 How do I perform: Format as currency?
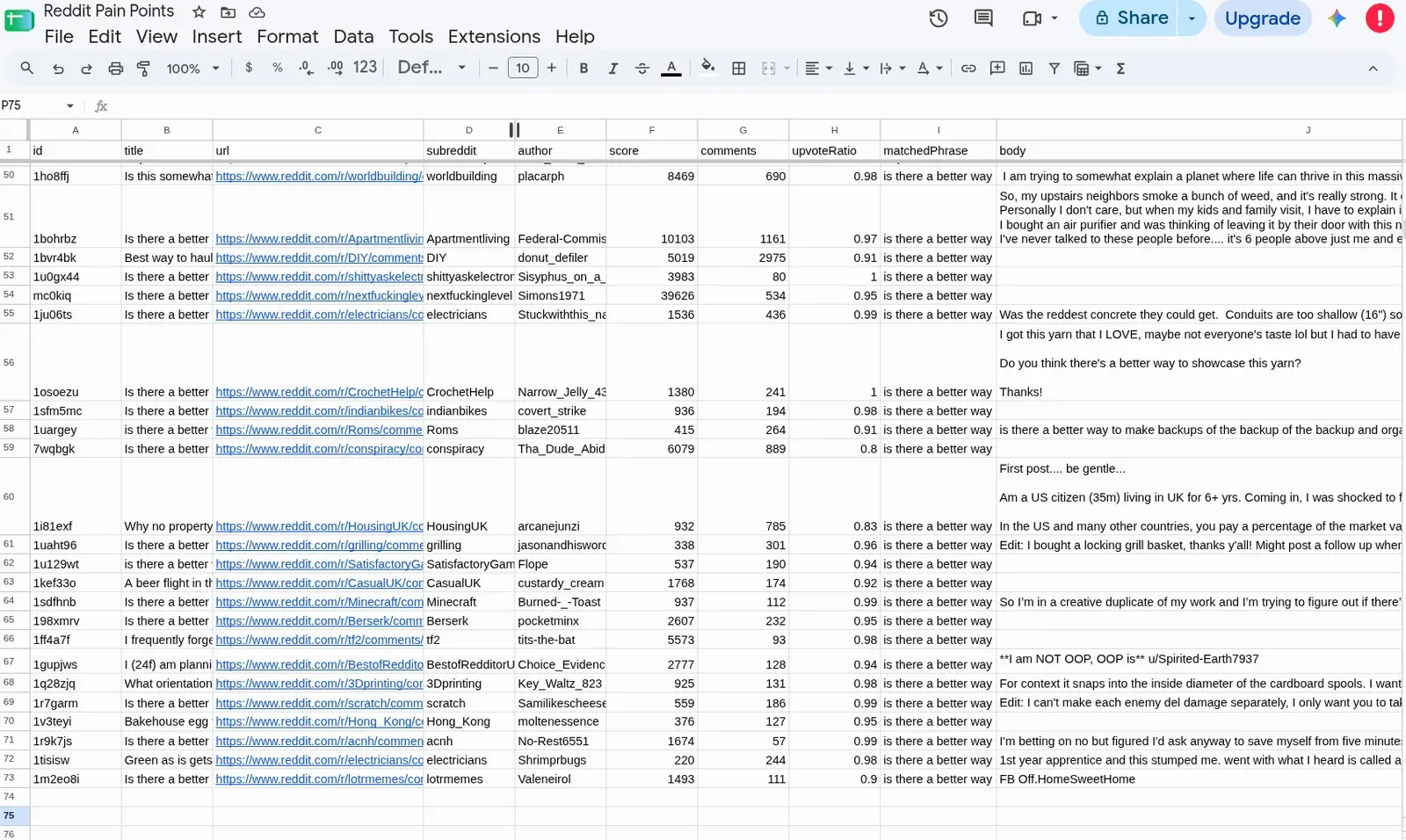pyautogui.click(x=249, y=68)
